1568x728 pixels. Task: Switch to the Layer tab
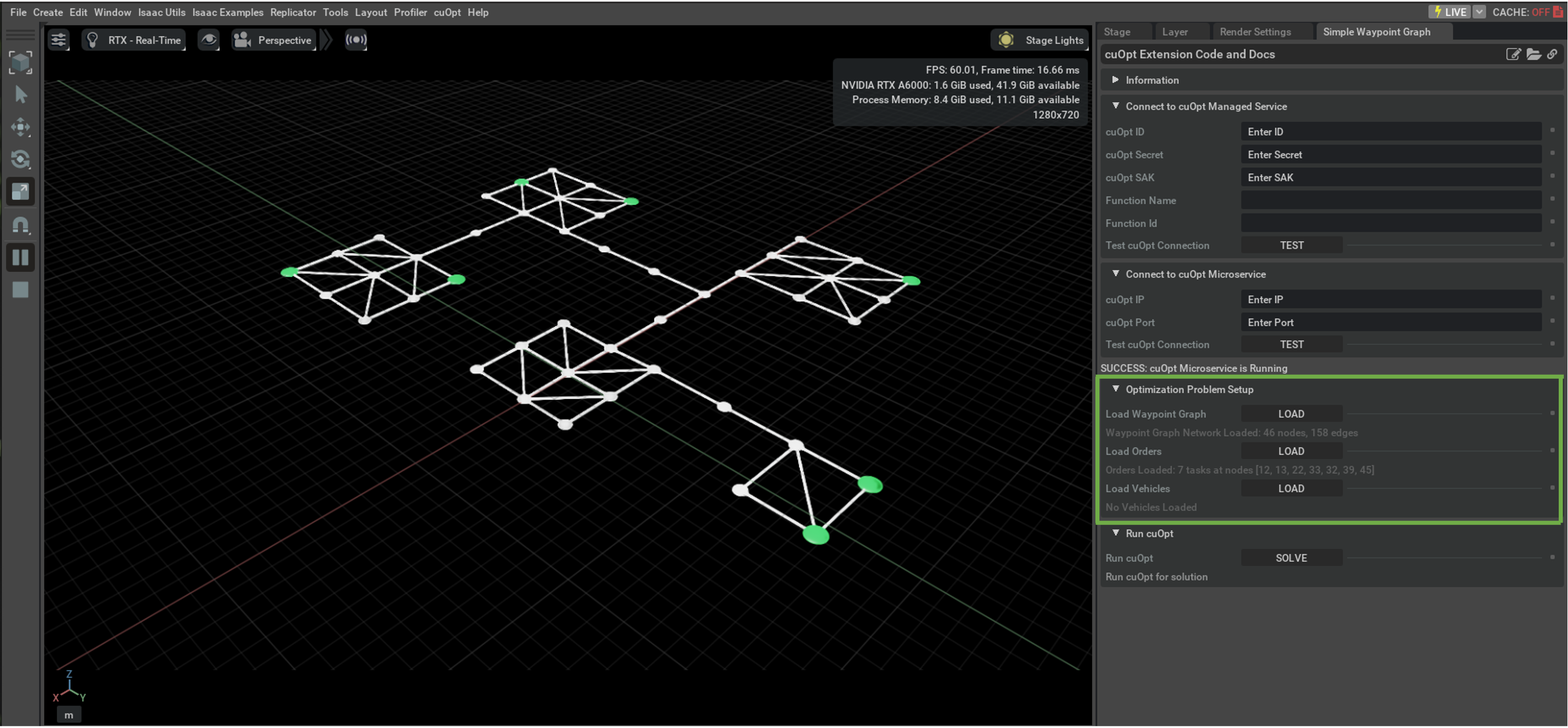[x=1175, y=32]
